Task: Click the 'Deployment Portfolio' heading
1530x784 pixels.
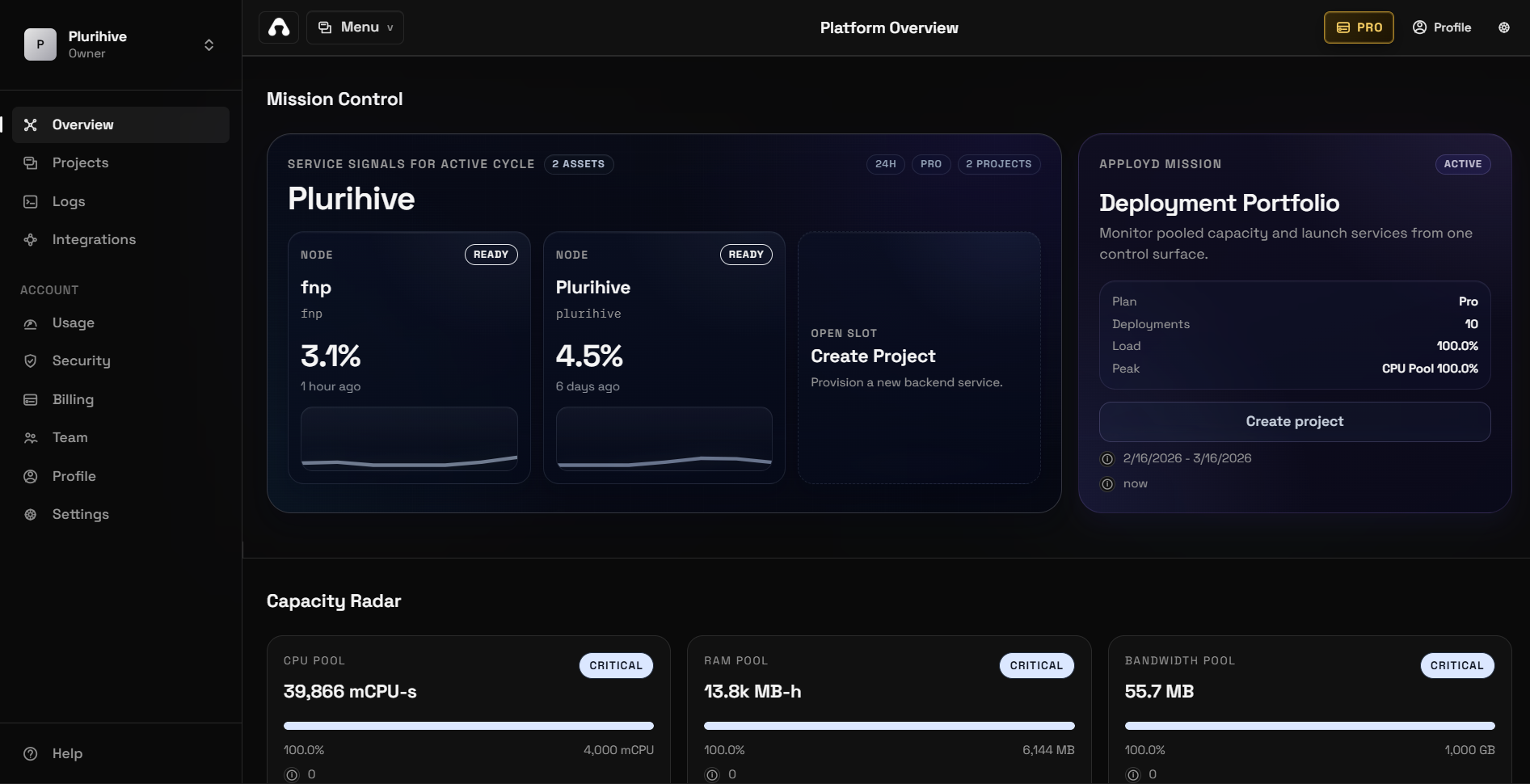Action: tap(1220, 203)
